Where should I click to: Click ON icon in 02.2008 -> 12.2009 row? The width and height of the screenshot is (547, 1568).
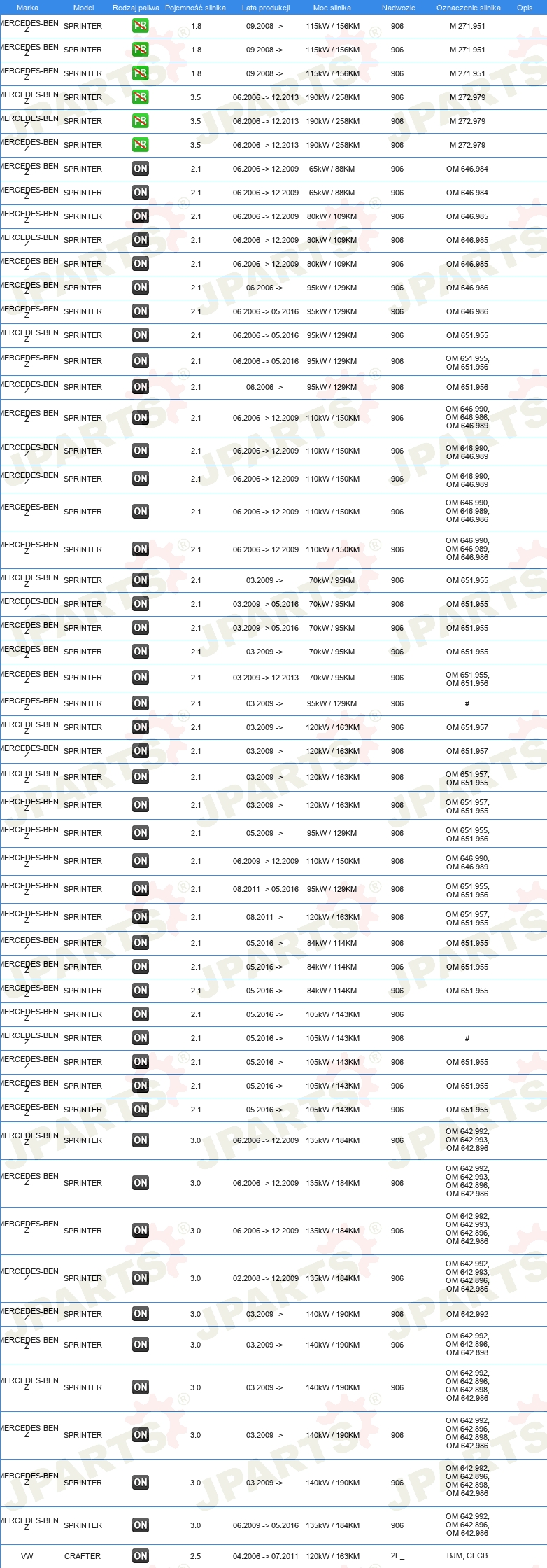coord(141,1278)
